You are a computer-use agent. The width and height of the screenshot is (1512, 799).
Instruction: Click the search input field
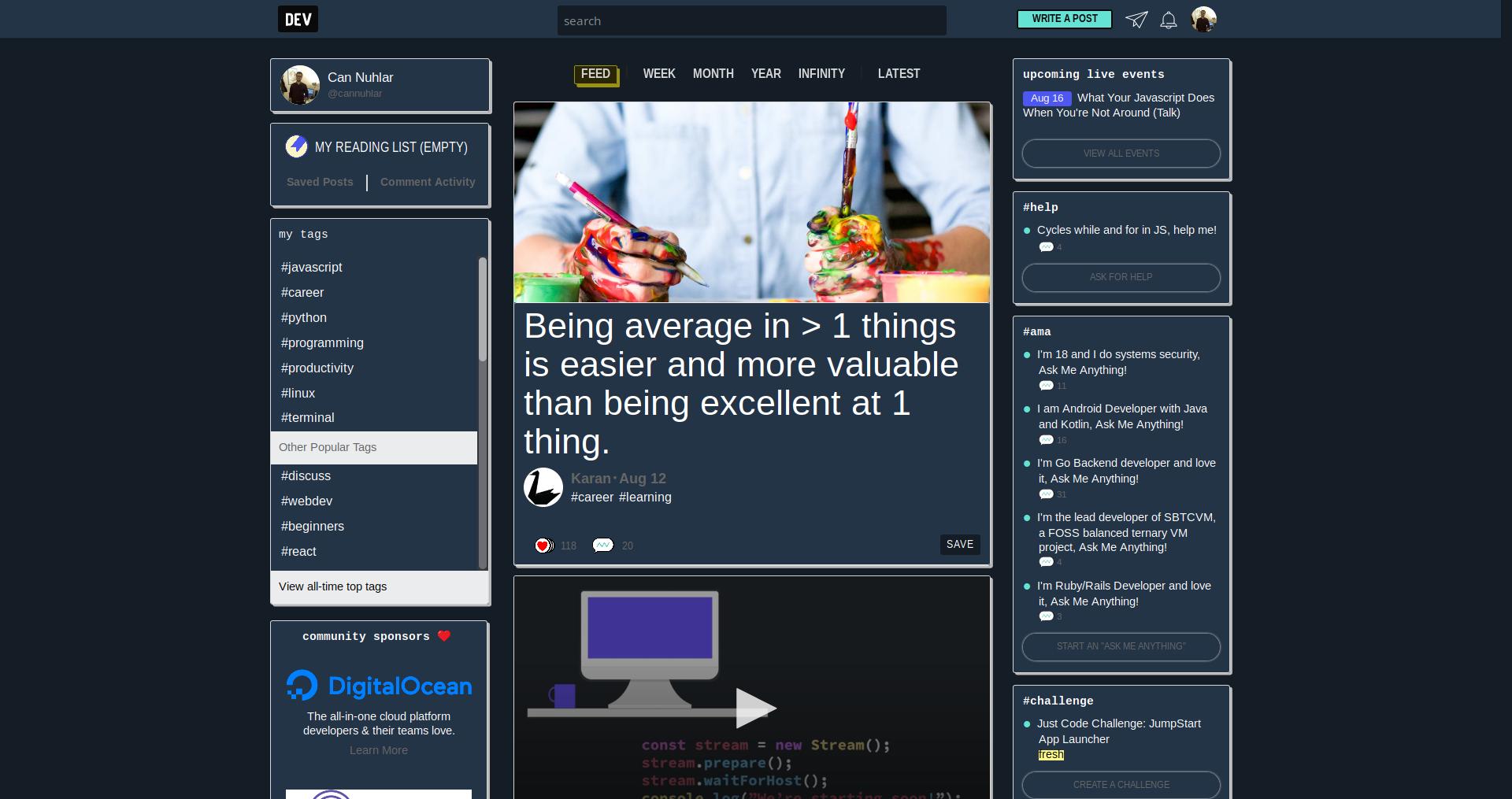[751, 20]
